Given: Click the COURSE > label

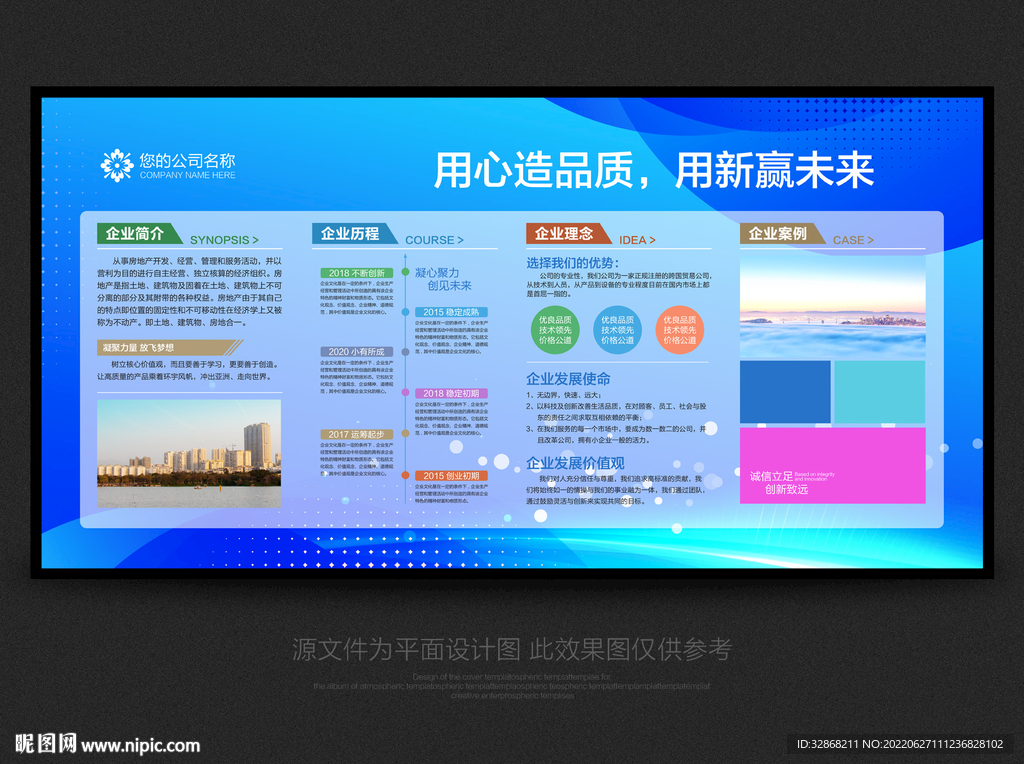Looking at the screenshot, I should point(434,240).
